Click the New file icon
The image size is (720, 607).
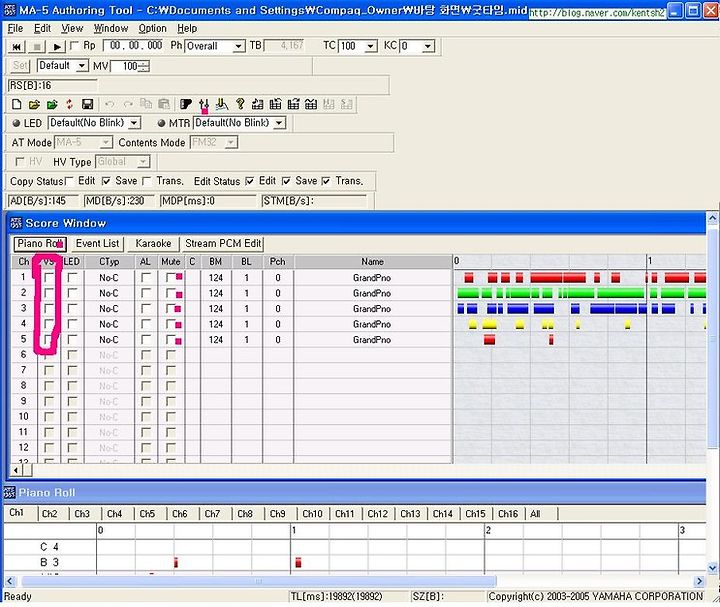[17, 104]
